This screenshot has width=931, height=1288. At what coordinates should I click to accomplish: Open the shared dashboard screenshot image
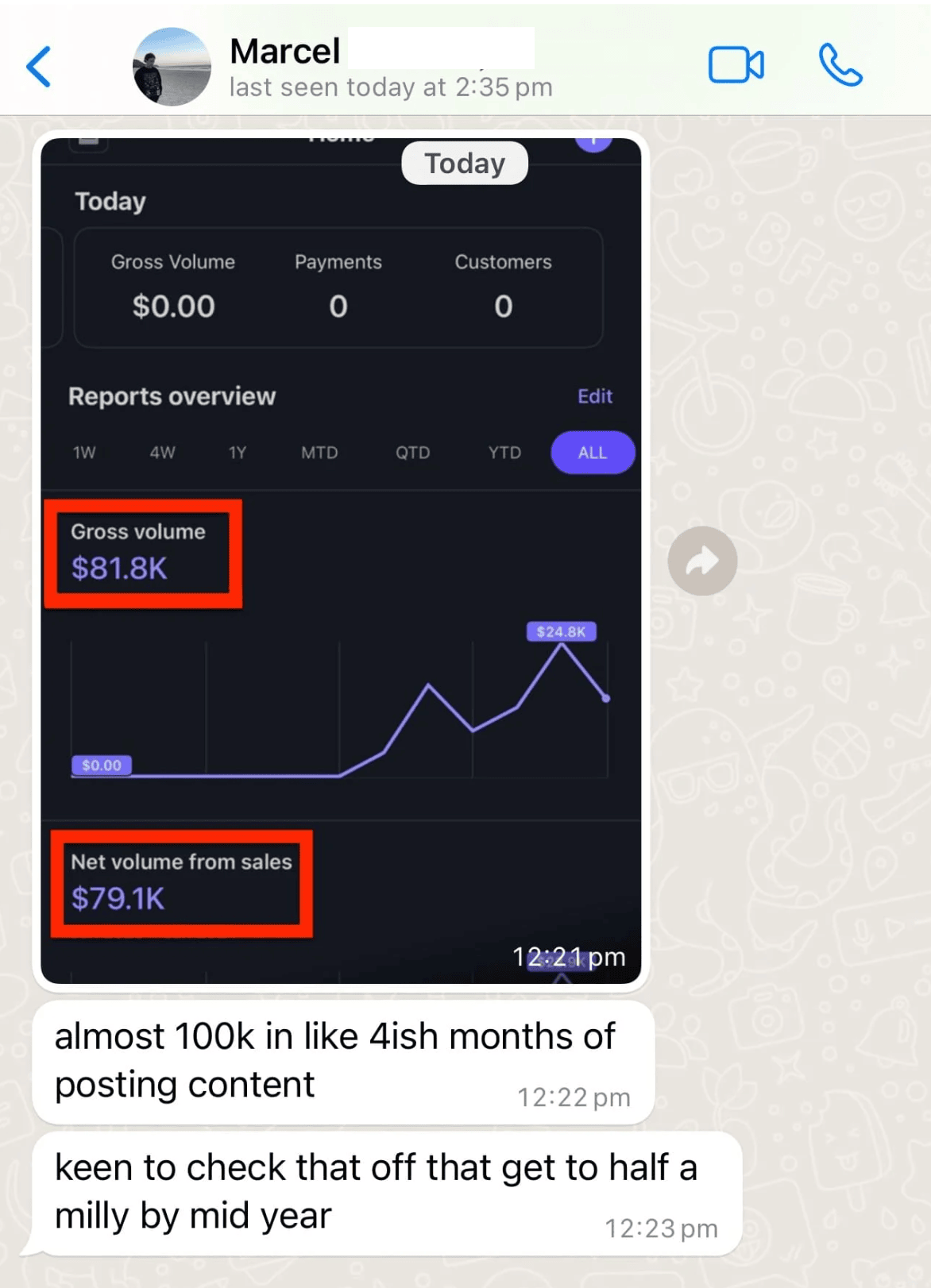[341, 561]
